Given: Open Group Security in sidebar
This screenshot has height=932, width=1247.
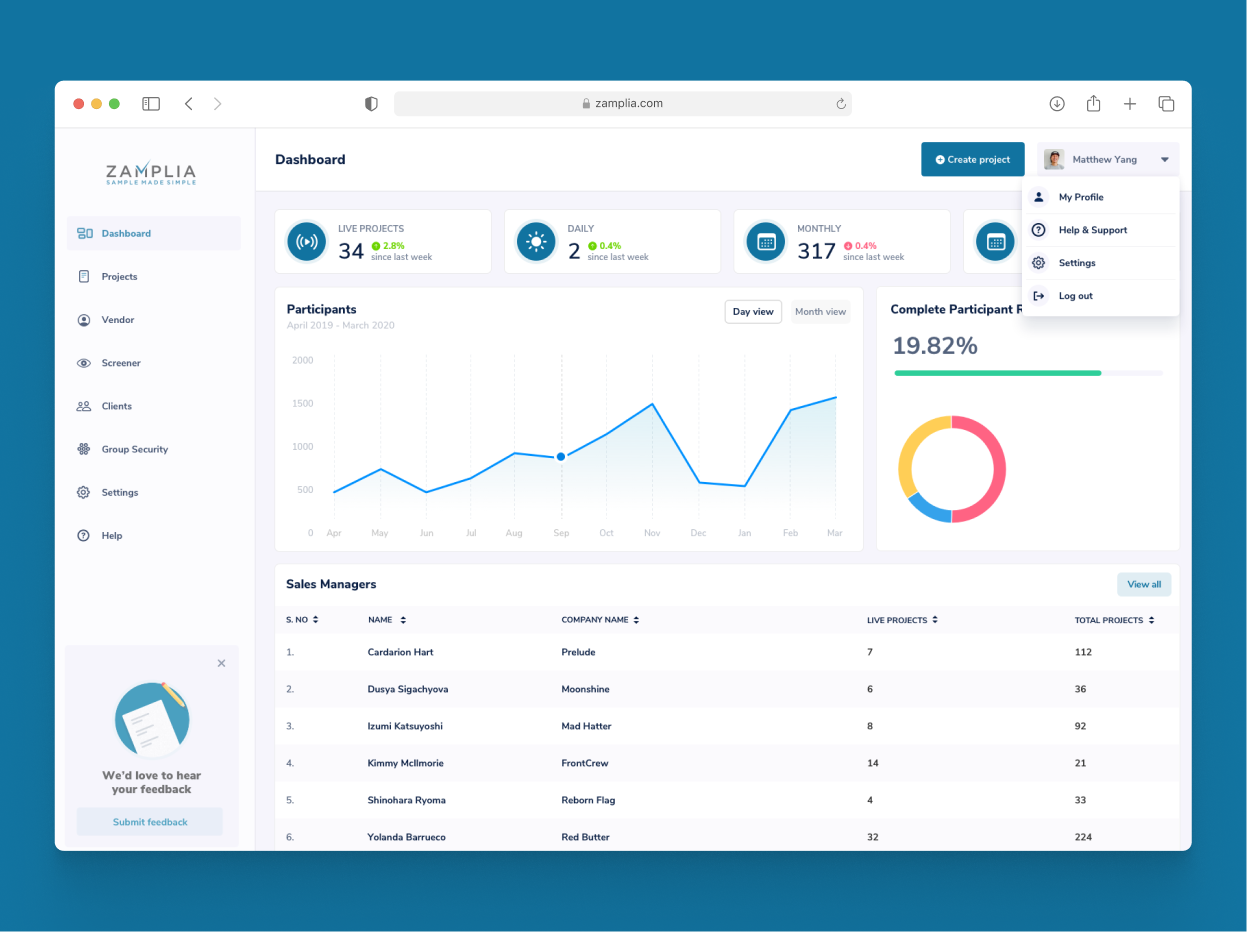Looking at the screenshot, I should pos(134,450).
